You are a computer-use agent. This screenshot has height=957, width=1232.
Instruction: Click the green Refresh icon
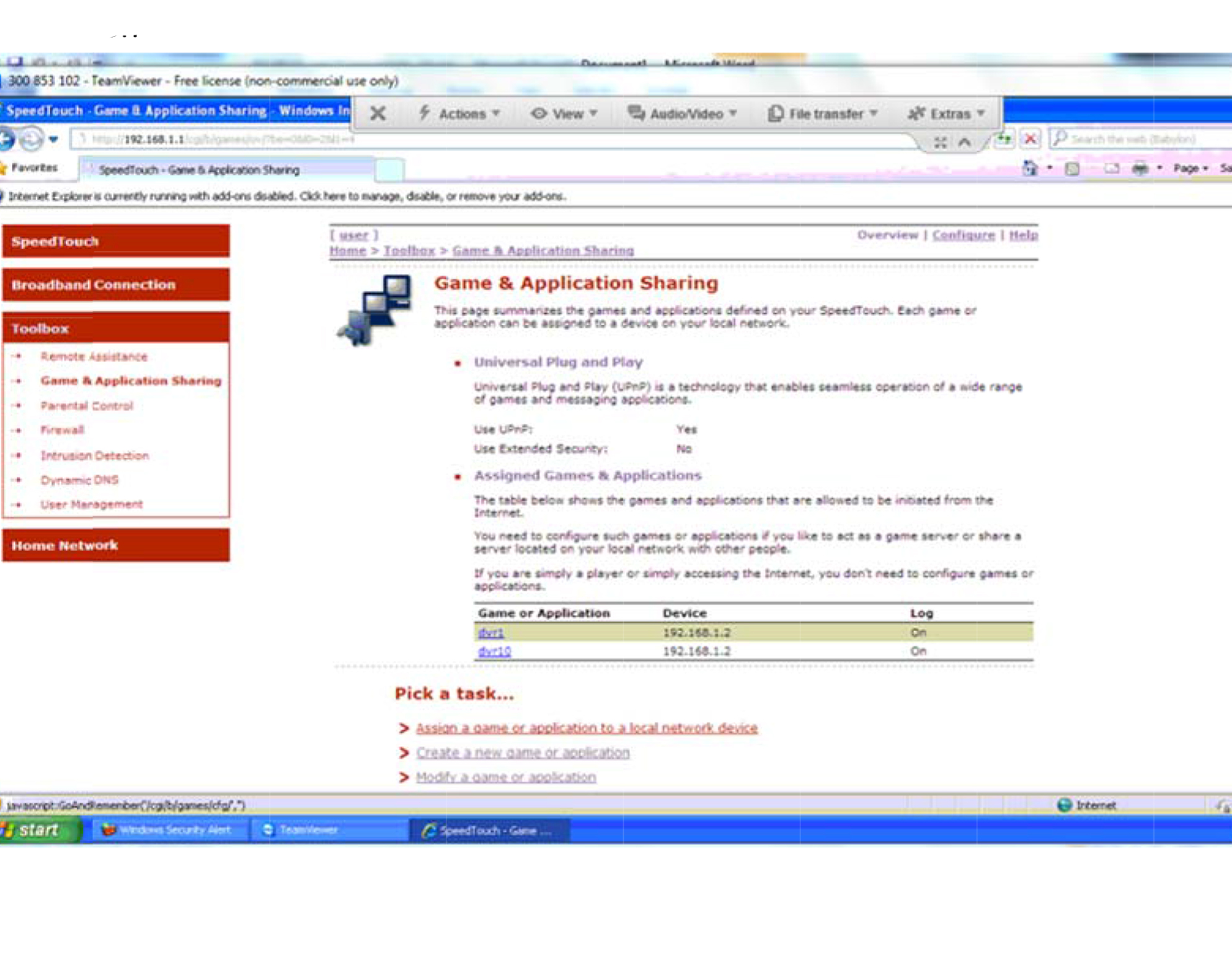click(x=1004, y=139)
